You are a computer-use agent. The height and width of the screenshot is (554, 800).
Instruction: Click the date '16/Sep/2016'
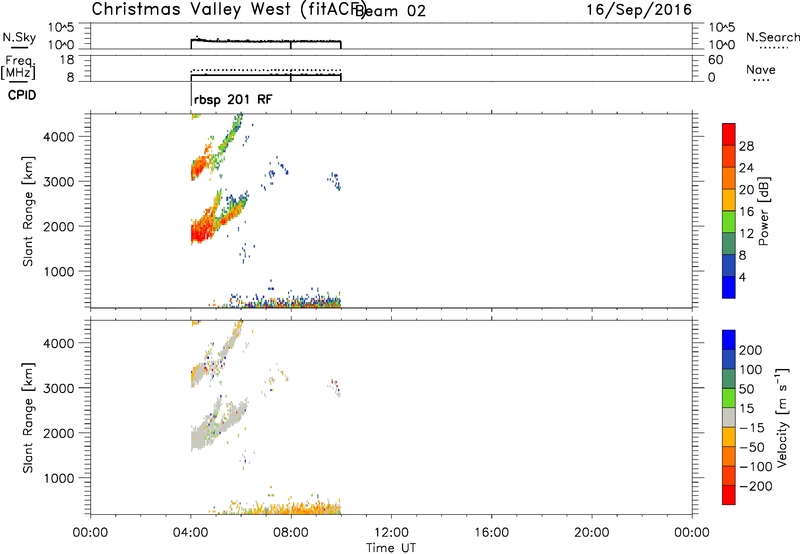pos(639,10)
